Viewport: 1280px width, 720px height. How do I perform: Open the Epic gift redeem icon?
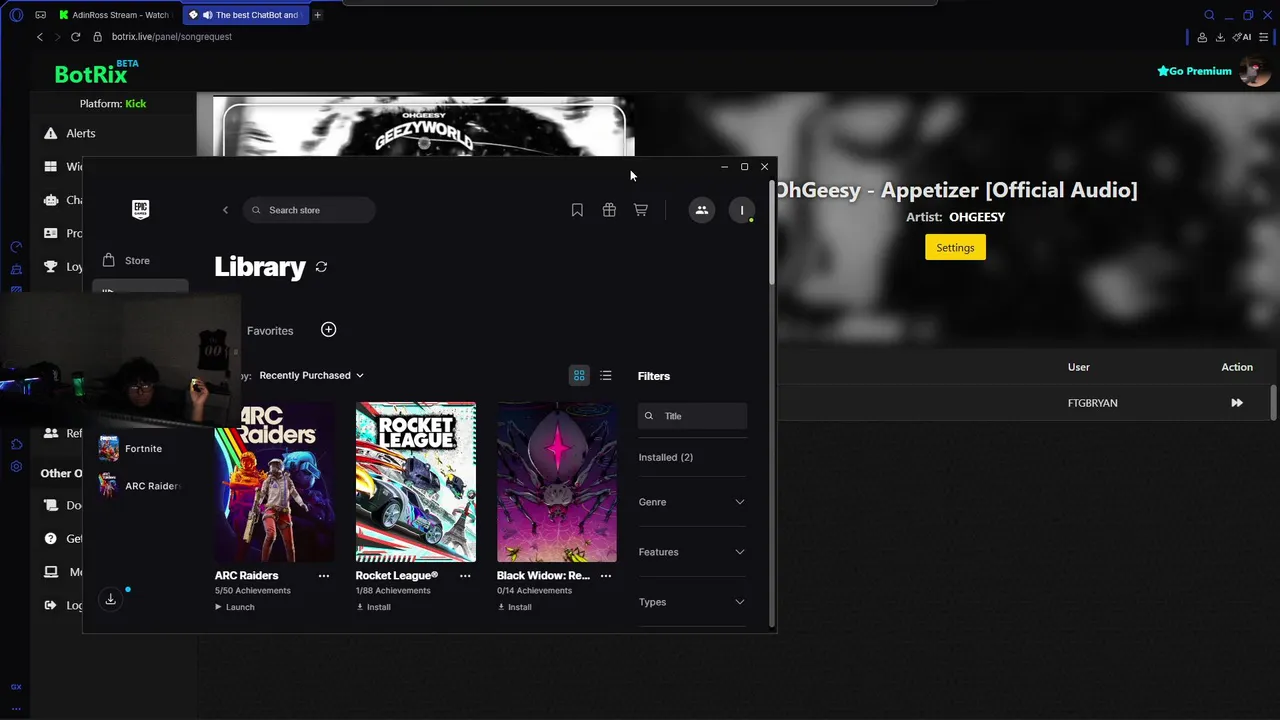tap(609, 210)
